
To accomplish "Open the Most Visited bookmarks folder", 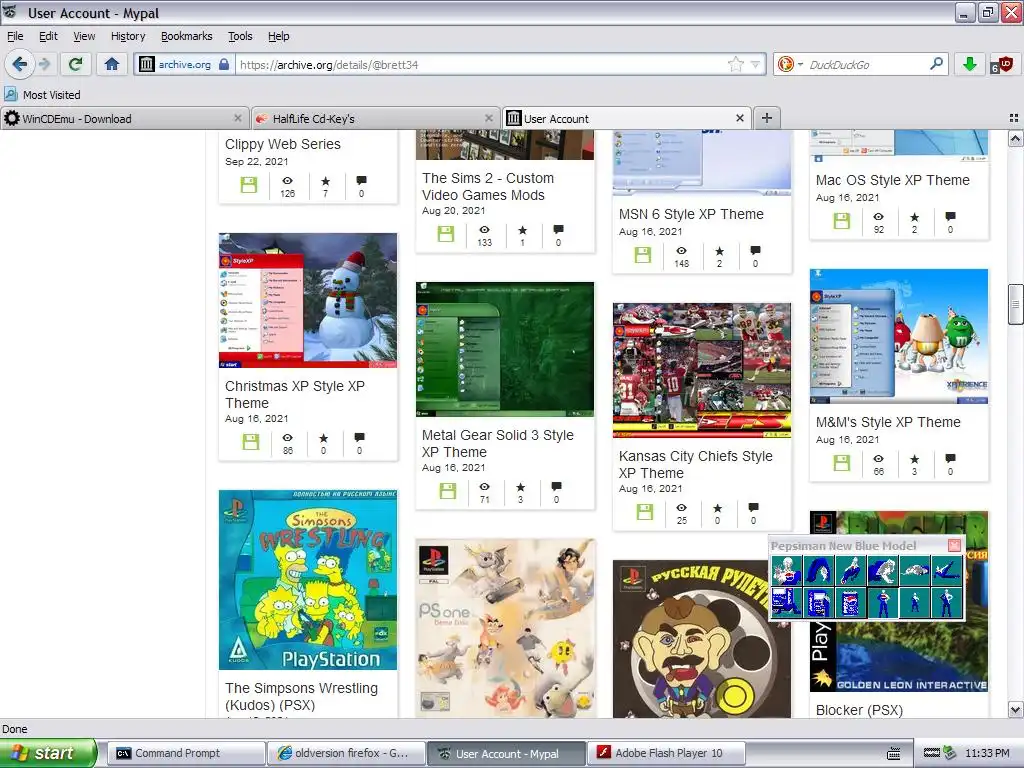I will (43, 95).
